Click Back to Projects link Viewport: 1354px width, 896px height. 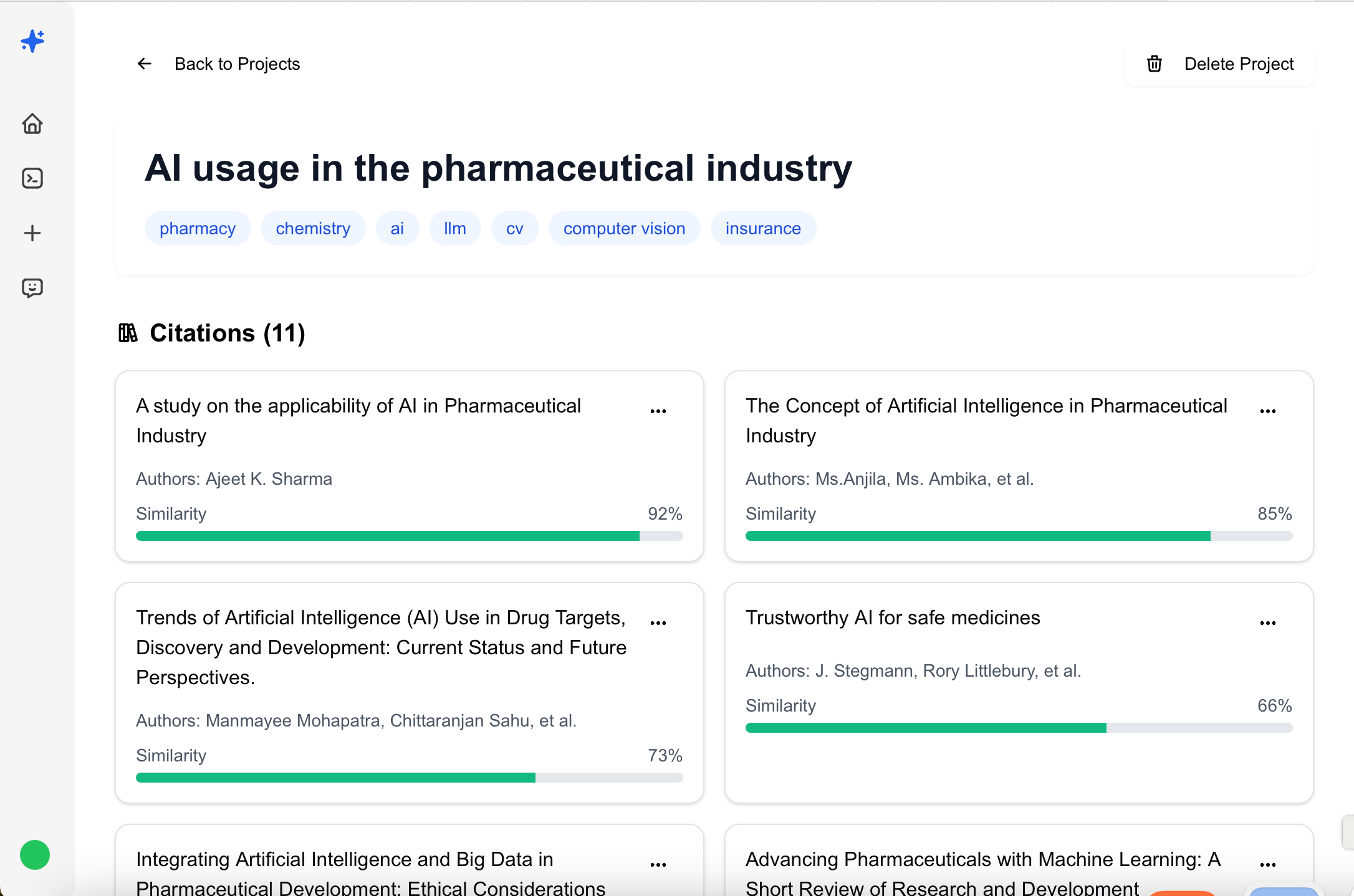(x=237, y=64)
